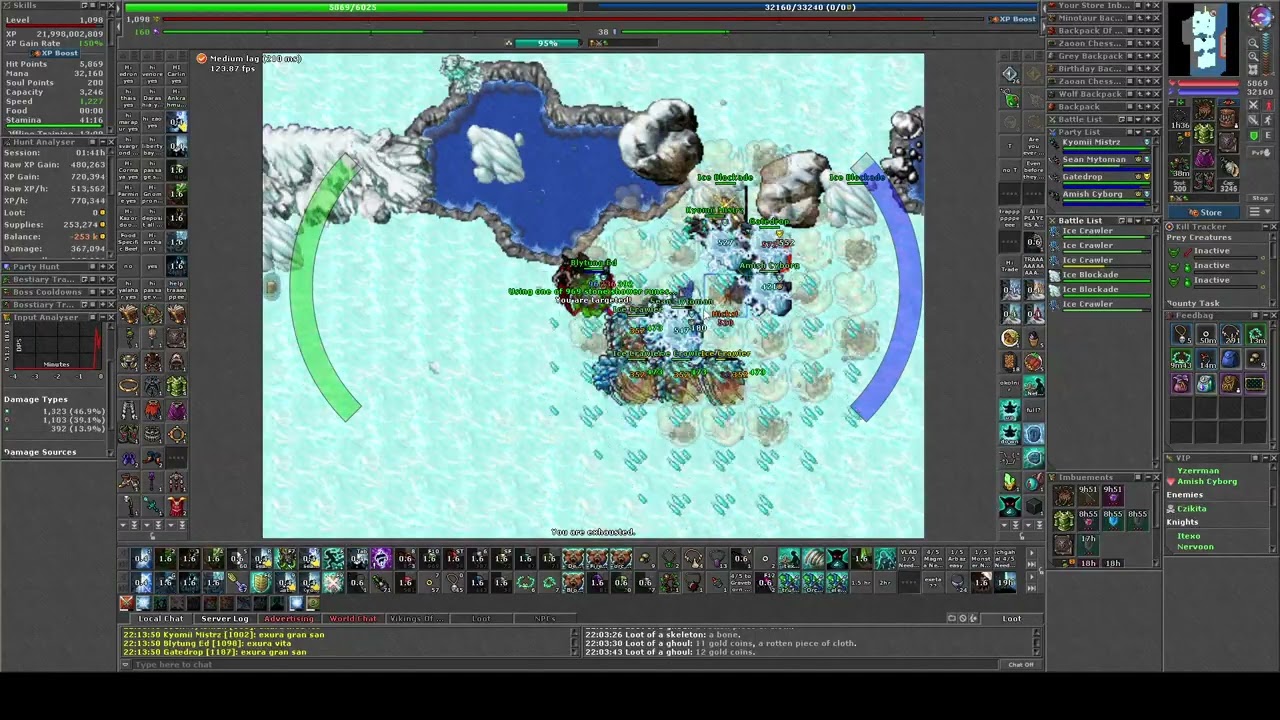Switch to the World Chat tab

coord(353,618)
